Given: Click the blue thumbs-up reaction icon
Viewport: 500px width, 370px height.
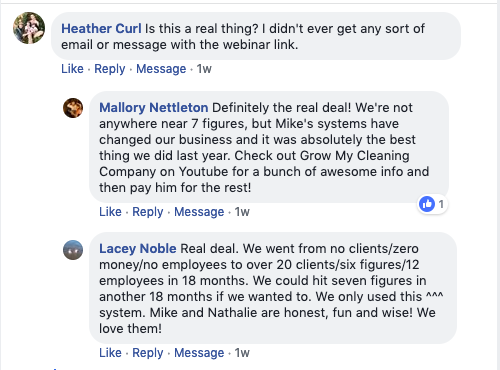Looking at the screenshot, I should 427,204.
